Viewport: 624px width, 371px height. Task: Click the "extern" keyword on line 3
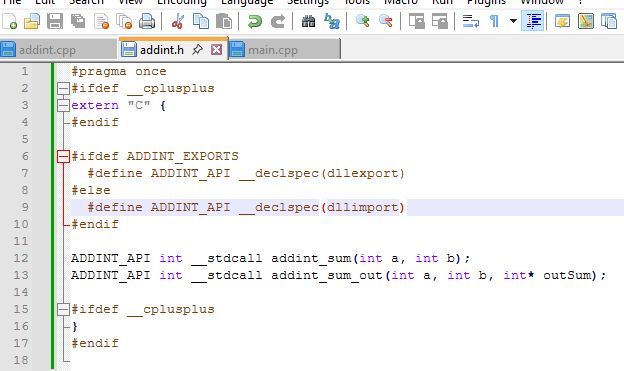tap(95, 105)
